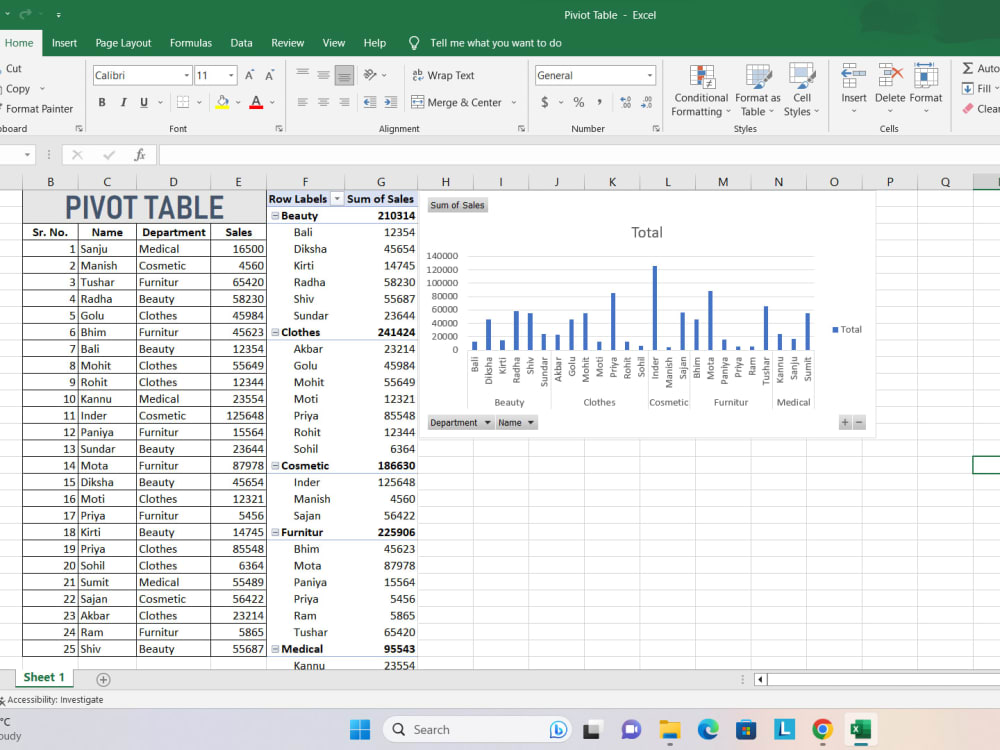The image size is (1000, 750).
Task: Apply Comma style
Action: pyautogui.click(x=599, y=102)
